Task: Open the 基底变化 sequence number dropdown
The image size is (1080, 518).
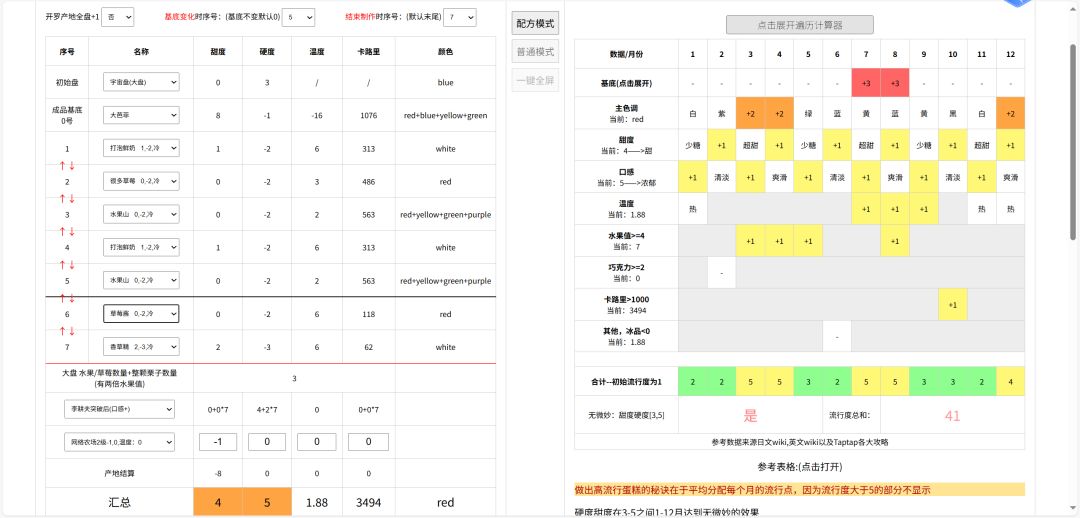Action: coord(298,18)
